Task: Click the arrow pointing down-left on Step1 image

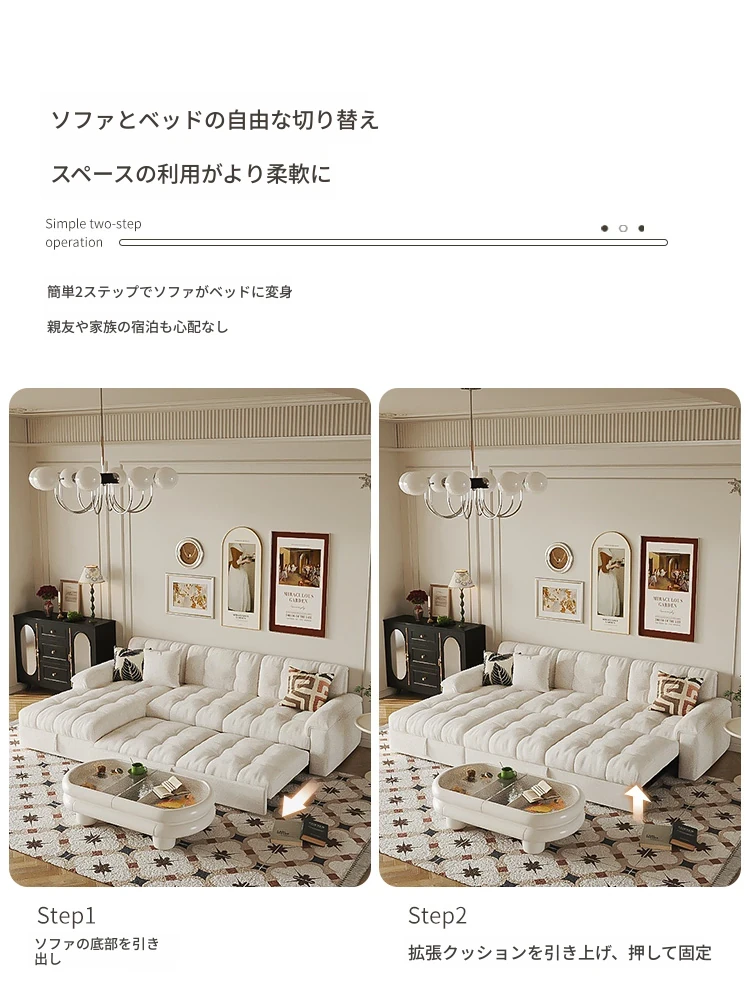Action: [299, 800]
